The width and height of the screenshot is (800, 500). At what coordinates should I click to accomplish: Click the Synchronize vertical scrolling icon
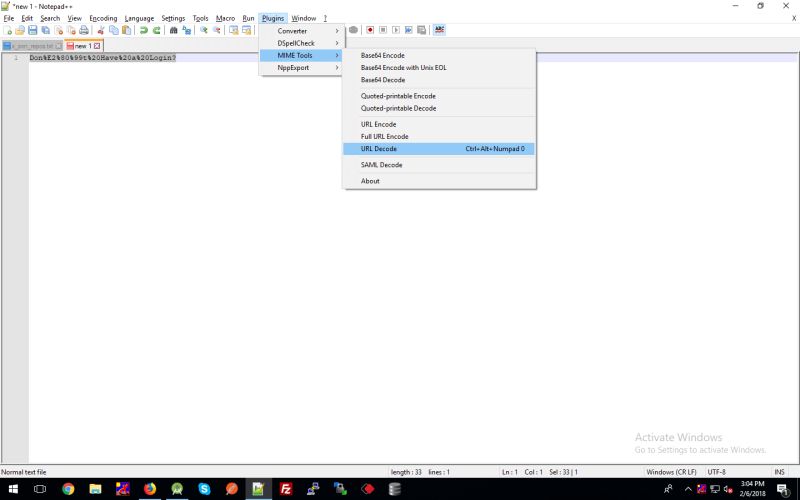(x=234, y=30)
